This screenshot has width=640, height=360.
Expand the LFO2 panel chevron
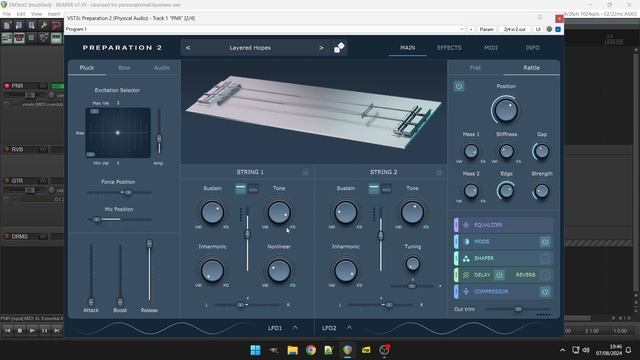point(349,327)
